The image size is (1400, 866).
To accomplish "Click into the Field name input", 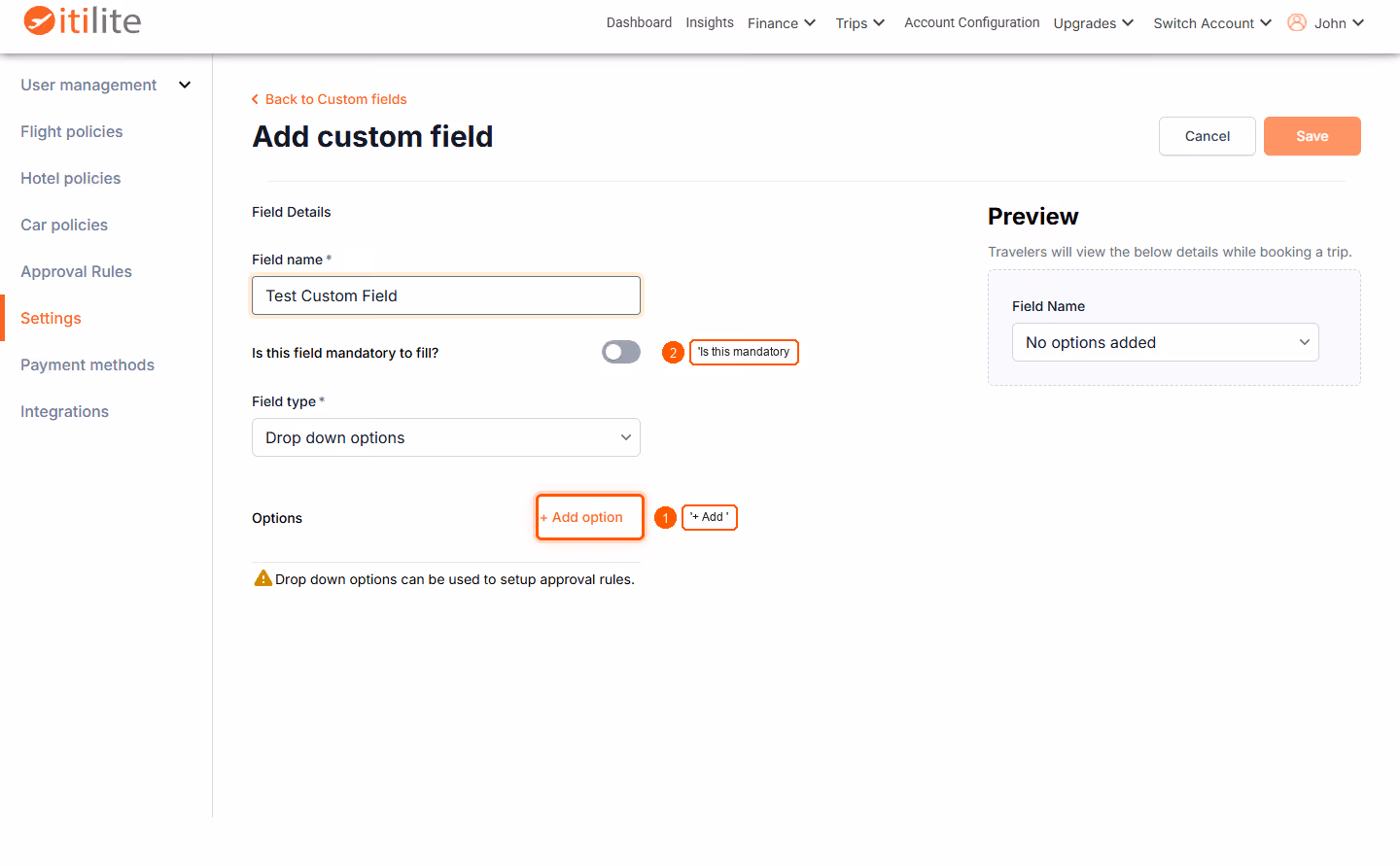I will (x=446, y=295).
